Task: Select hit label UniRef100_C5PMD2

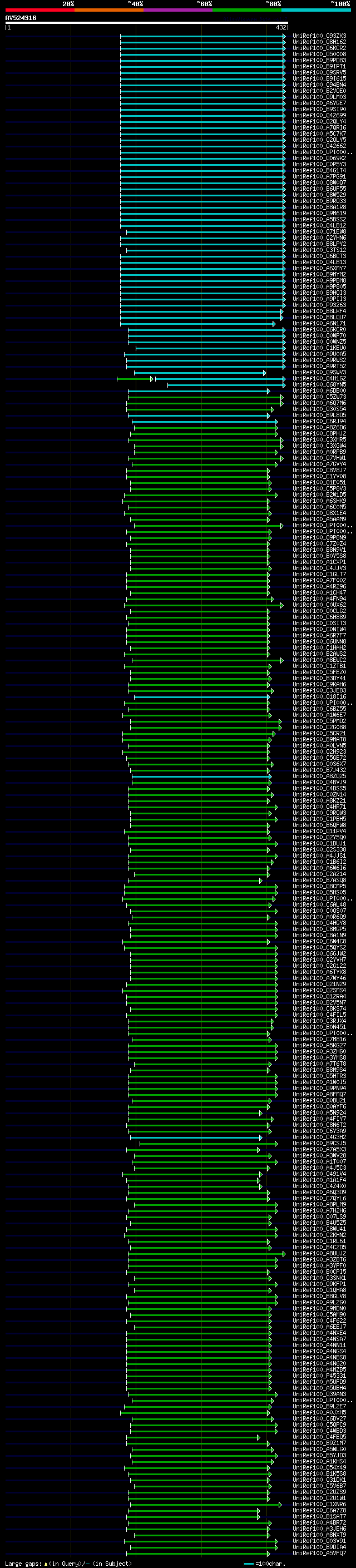Action: tap(319, 721)
